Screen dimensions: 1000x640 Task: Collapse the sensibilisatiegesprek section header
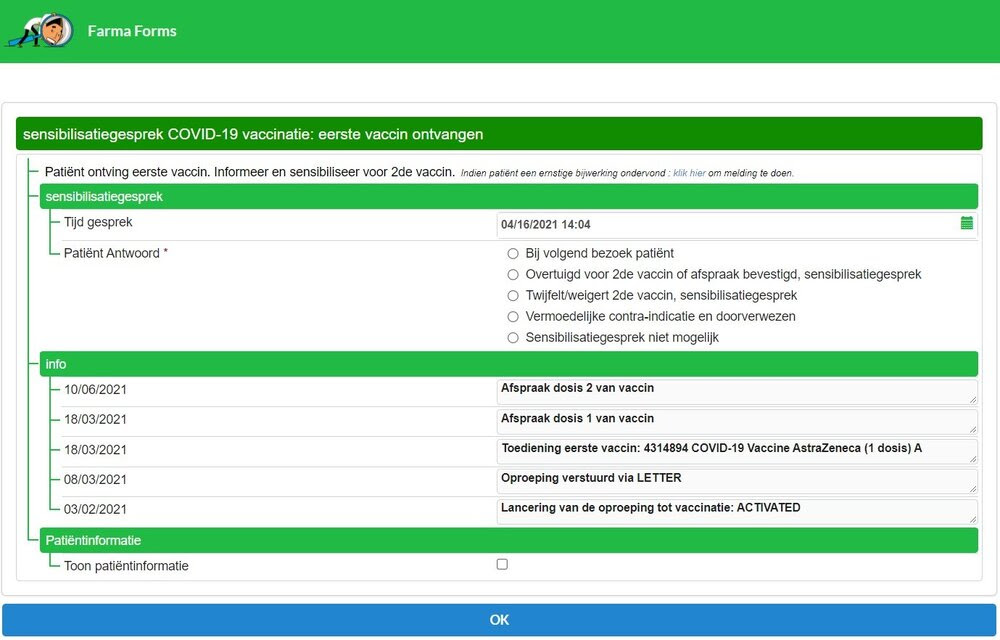pos(508,196)
